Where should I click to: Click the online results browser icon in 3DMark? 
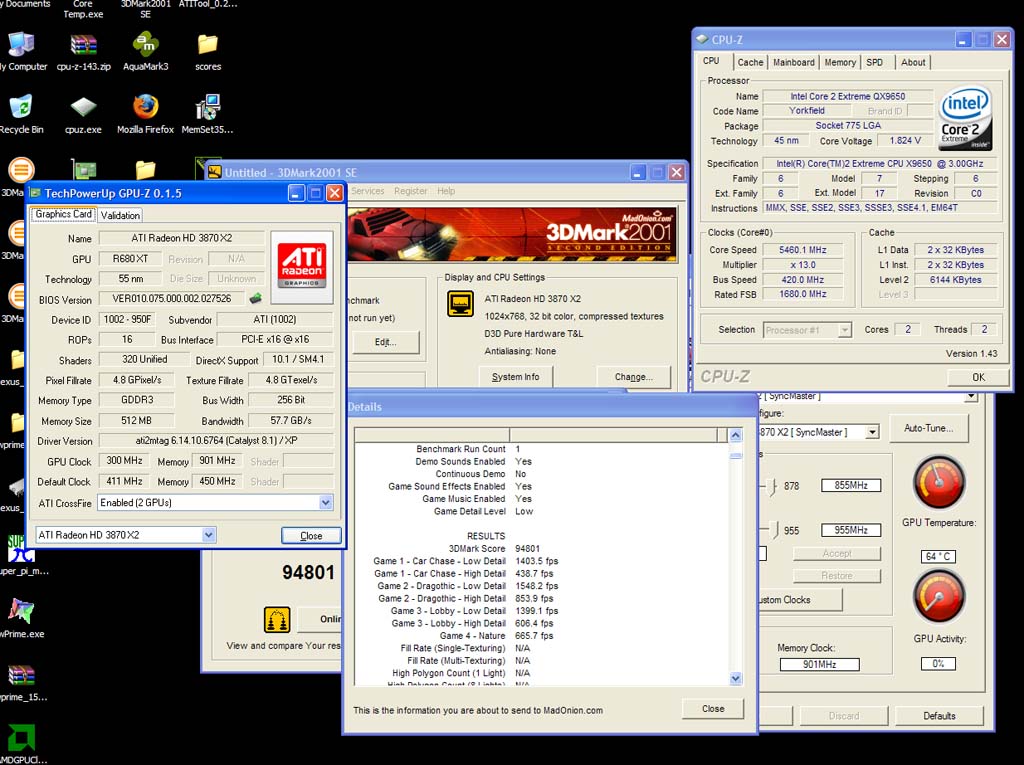pos(277,619)
